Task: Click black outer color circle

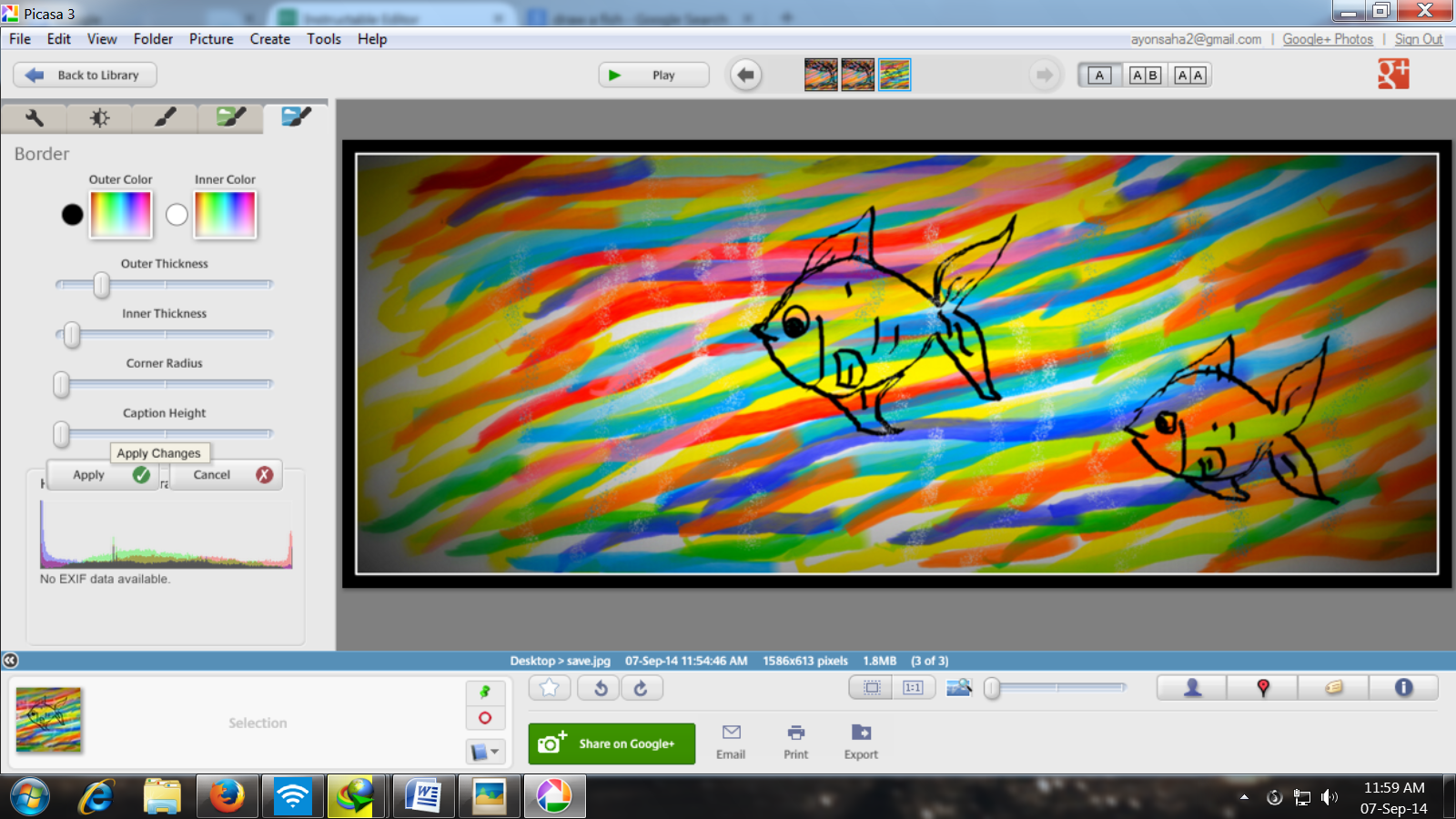Action: [x=72, y=215]
